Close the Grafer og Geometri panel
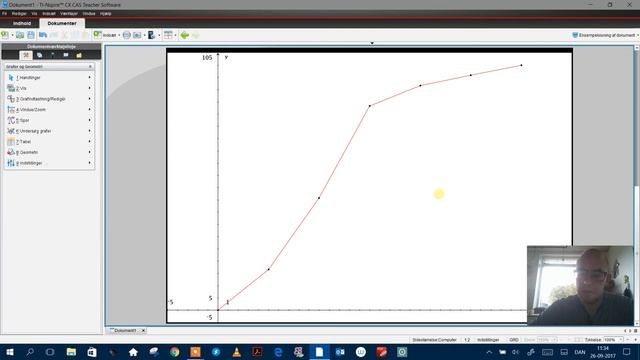Image resolution: width=640 pixels, height=360 pixels. pos(90,67)
